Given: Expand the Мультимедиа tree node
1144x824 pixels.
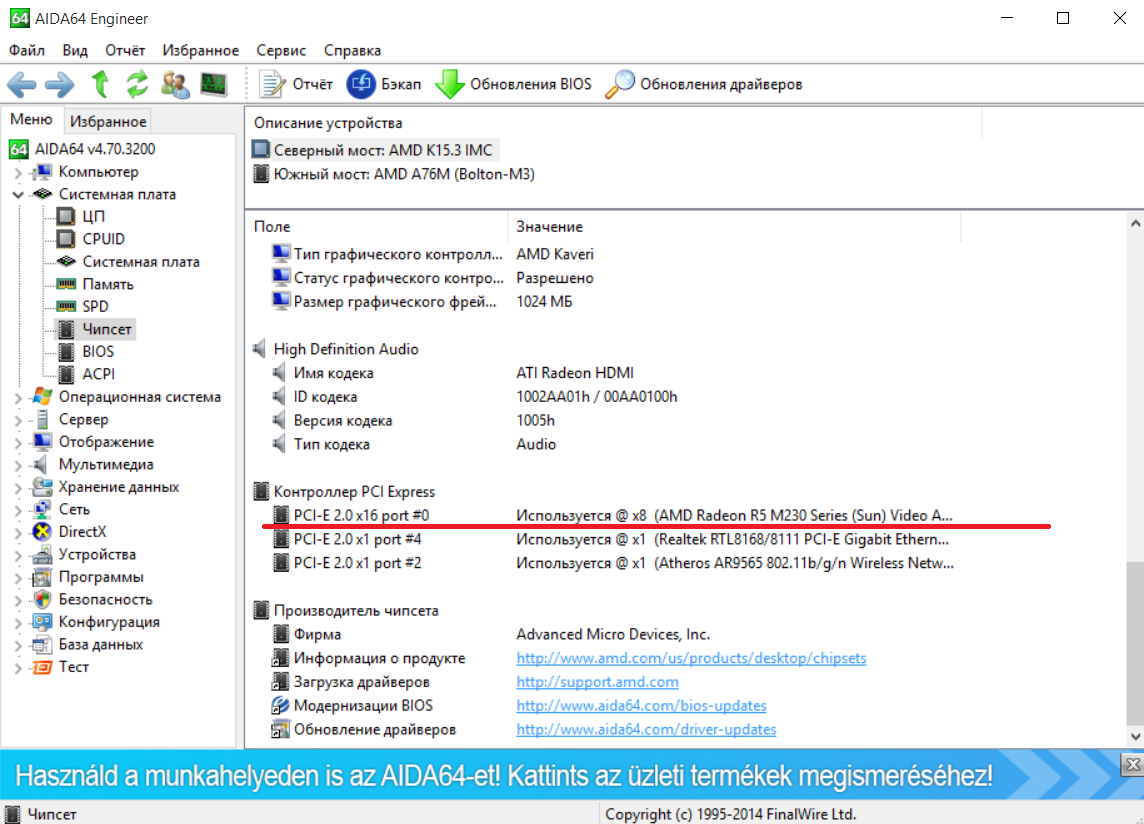Looking at the screenshot, I should tap(18, 466).
